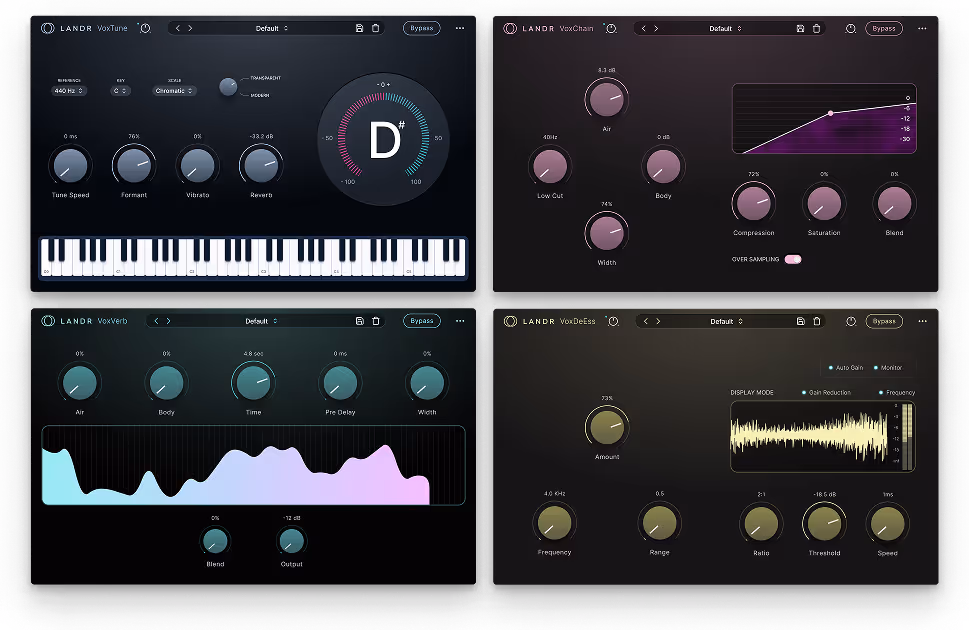Open the three-dot menu in VoxVerb
This screenshot has width=969, height=630.
click(460, 321)
